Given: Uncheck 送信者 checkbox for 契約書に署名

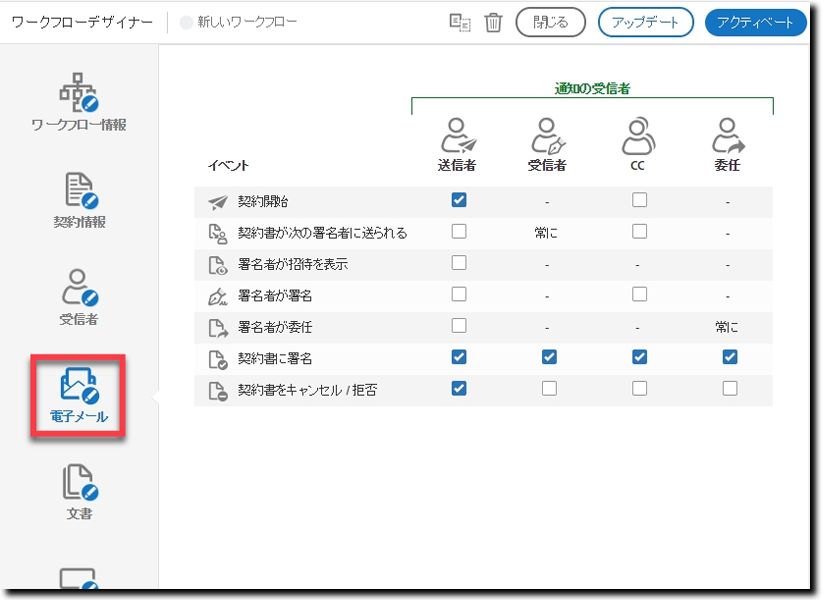Looking at the screenshot, I should (459, 357).
